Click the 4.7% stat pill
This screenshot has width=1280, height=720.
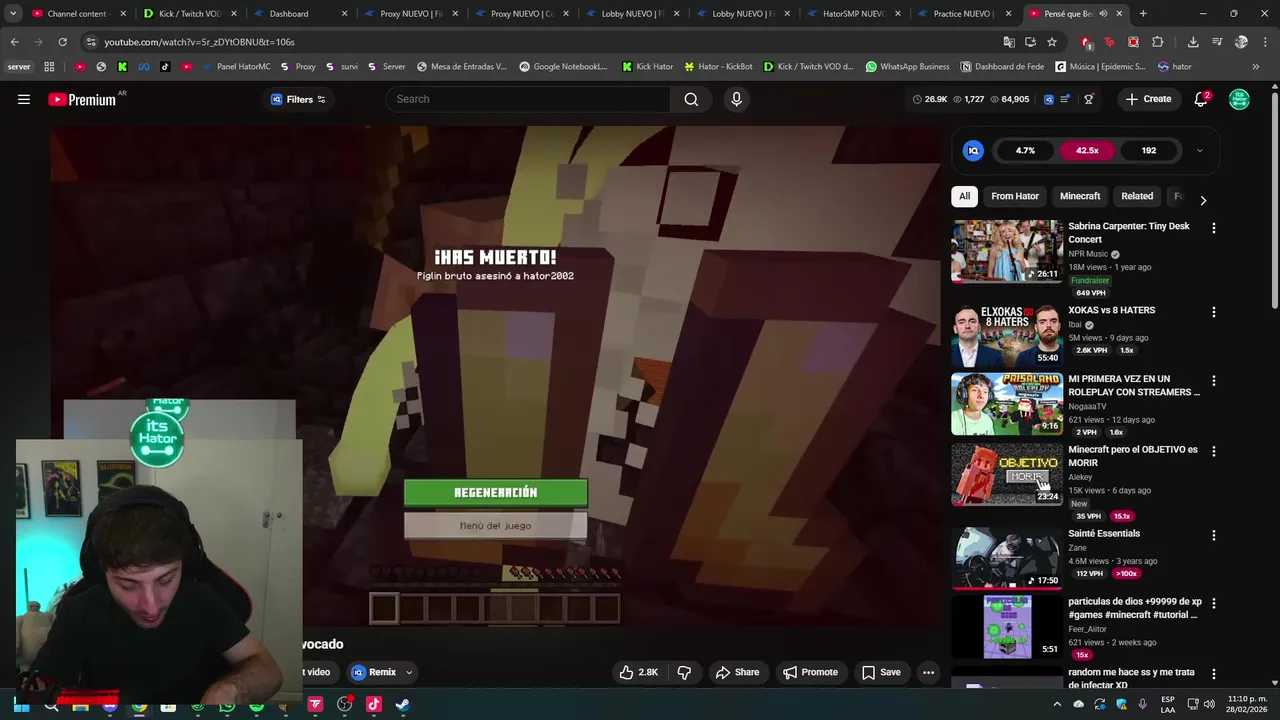1025,151
